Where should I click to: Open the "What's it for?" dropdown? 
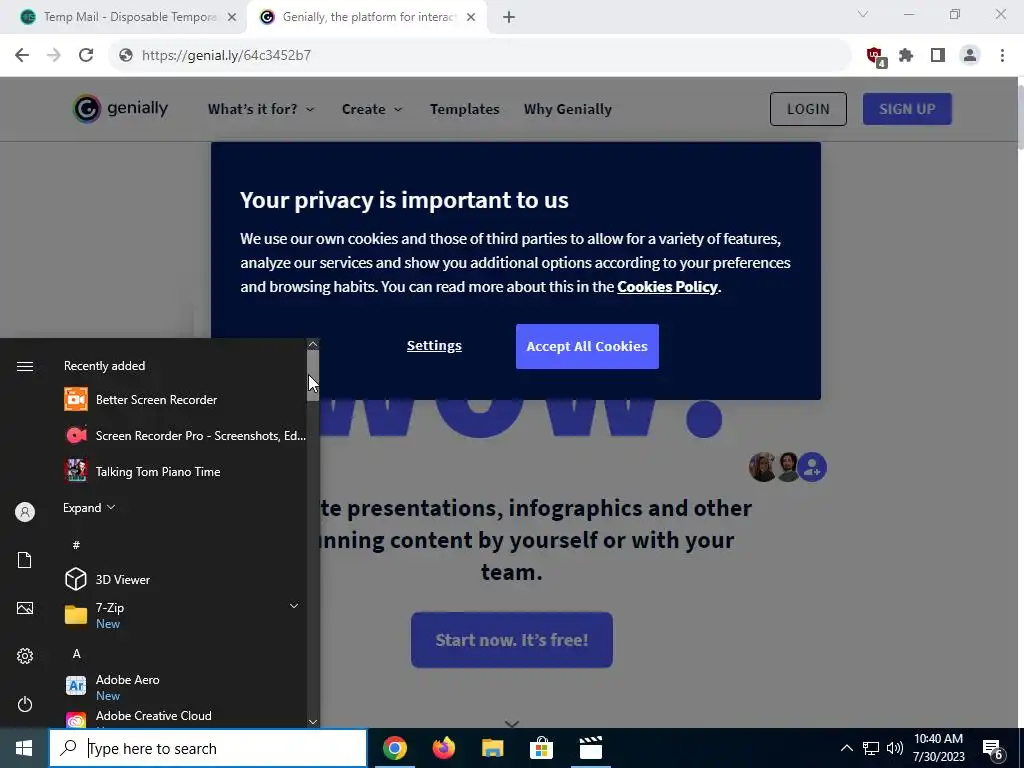coord(261,109)
